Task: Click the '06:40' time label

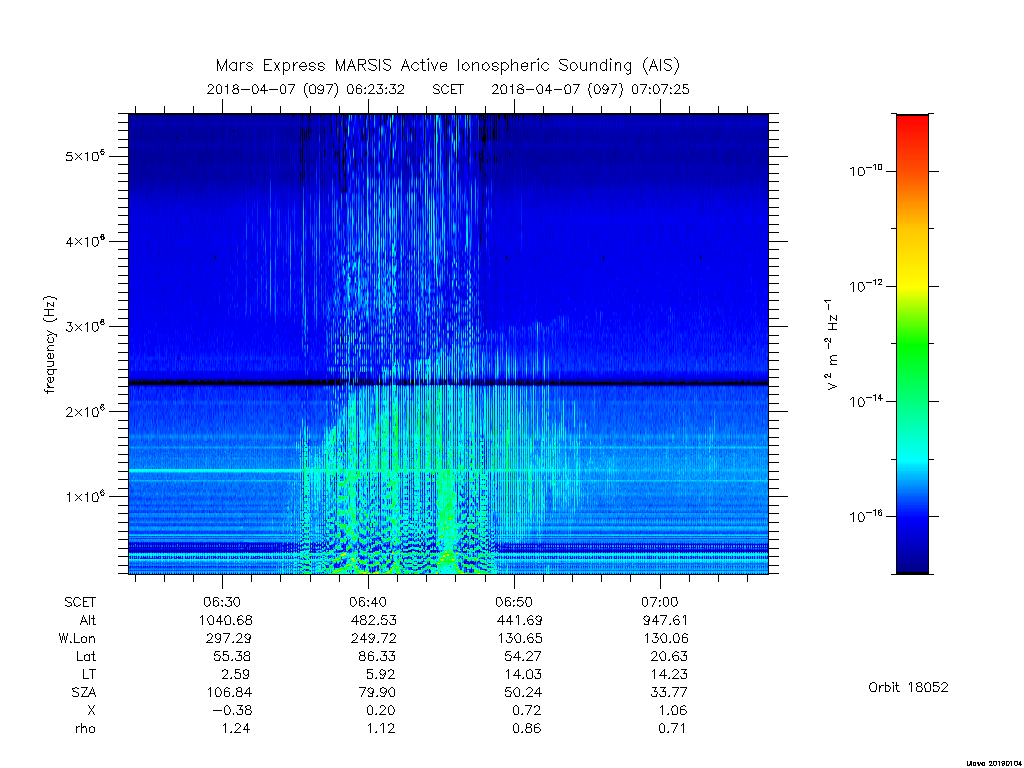Action: [x=368, y=602]
